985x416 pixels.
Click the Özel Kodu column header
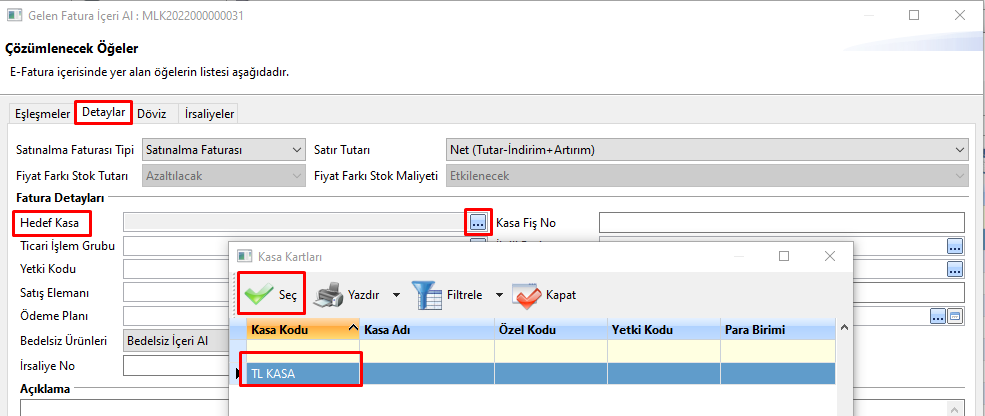click(x=551, y=330)
